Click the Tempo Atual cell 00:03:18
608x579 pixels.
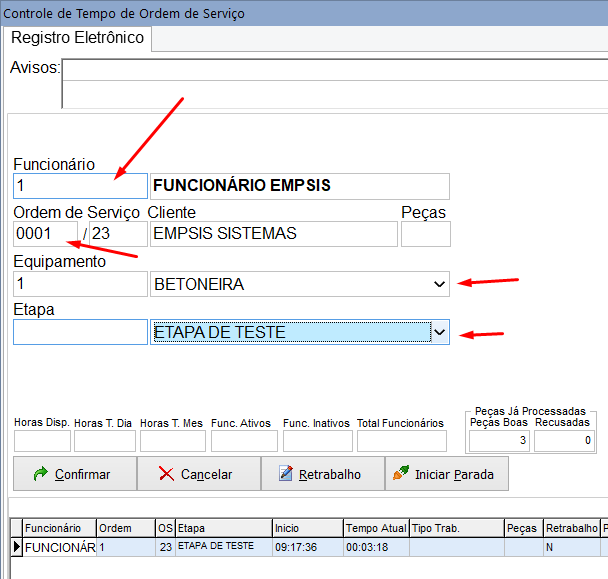click(377, 547)
